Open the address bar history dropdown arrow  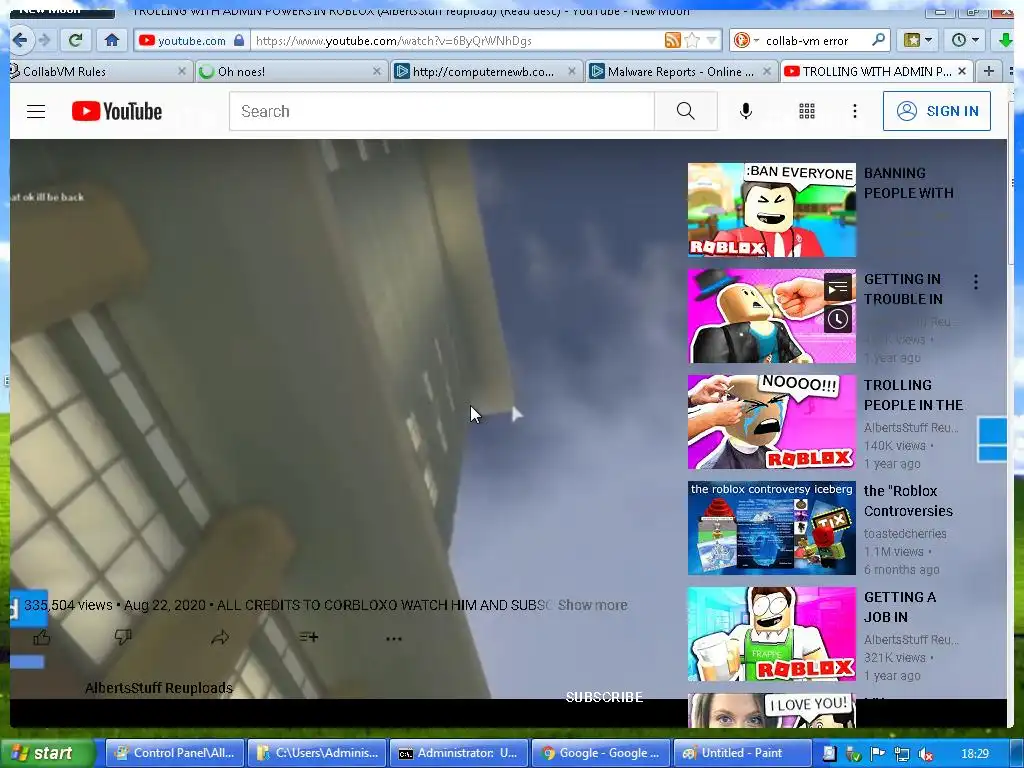712,40
